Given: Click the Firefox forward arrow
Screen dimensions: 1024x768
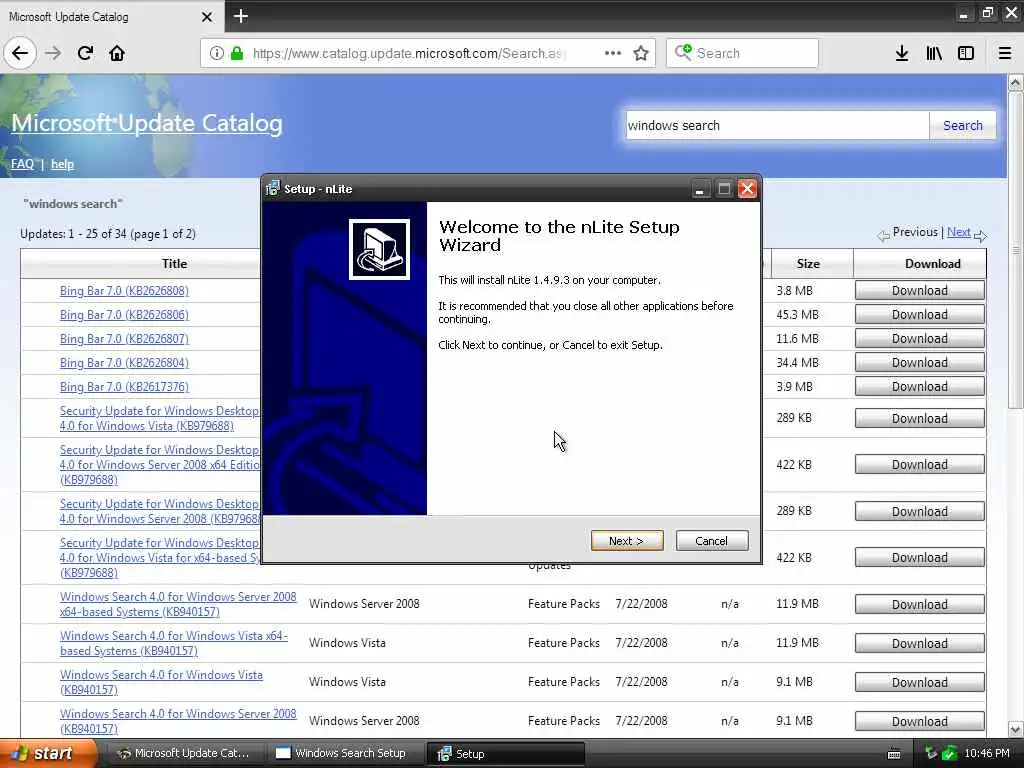Looking at the screenshot, I should click(x=53, y=53).
